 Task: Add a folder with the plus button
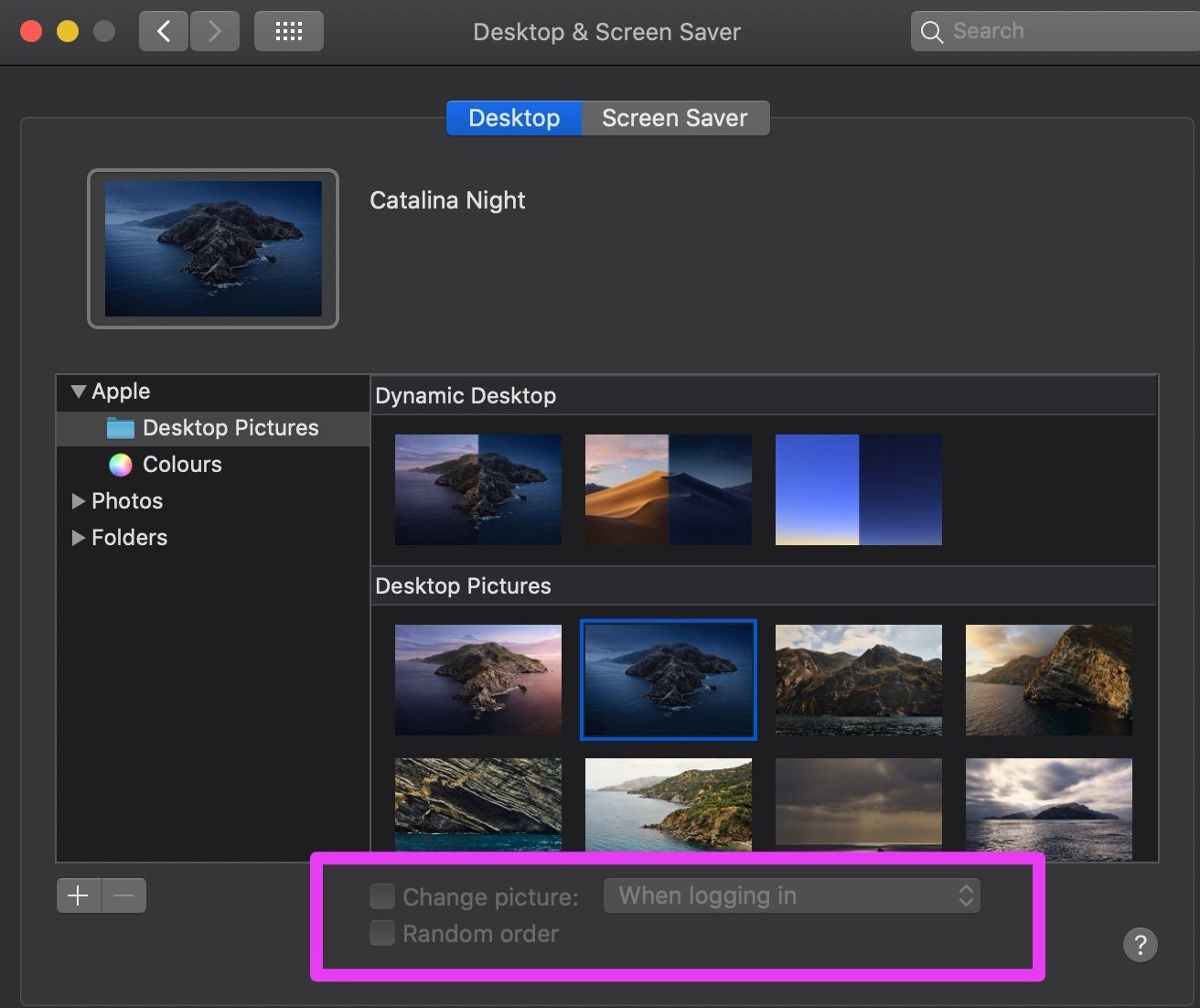pyautogui.click(x=79, y=895)
